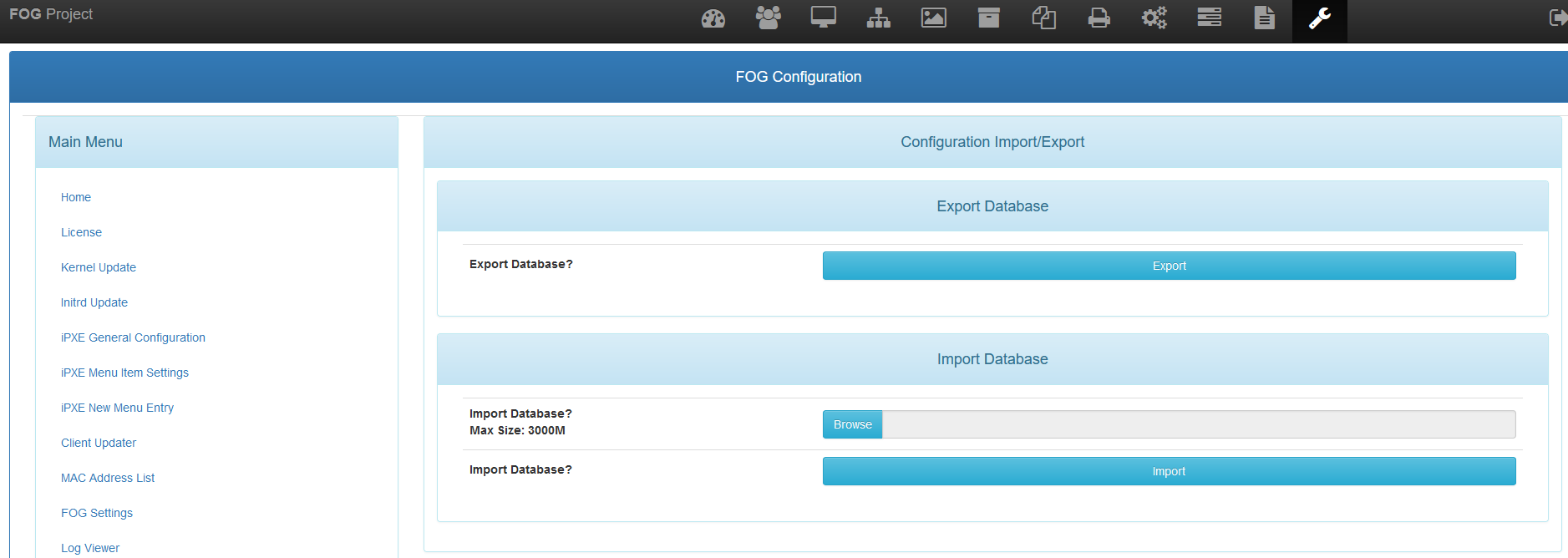This screenshot has width=1568, height=558.
Task: Go to FOG Settings link
Action: pyautogui.click(x=97, y=513)
